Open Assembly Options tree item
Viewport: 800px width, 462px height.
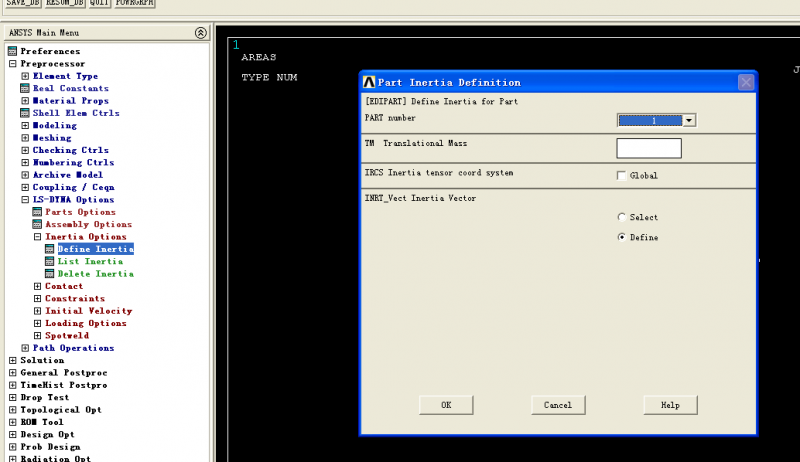88,224
